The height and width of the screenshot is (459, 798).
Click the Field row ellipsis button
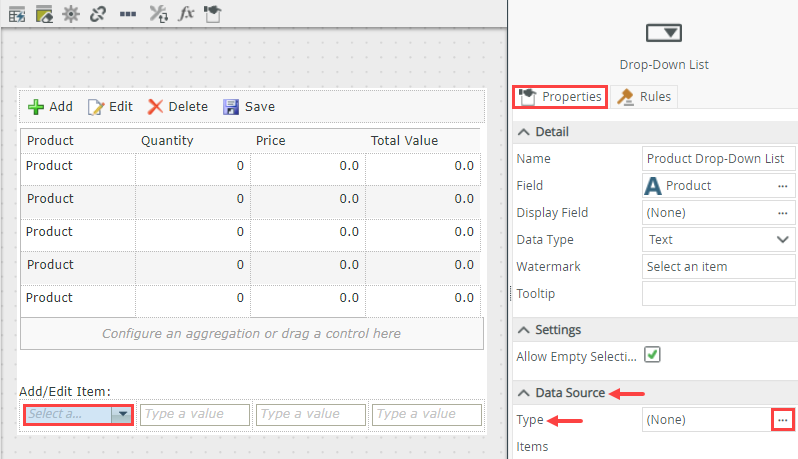[x=783, y=186]
